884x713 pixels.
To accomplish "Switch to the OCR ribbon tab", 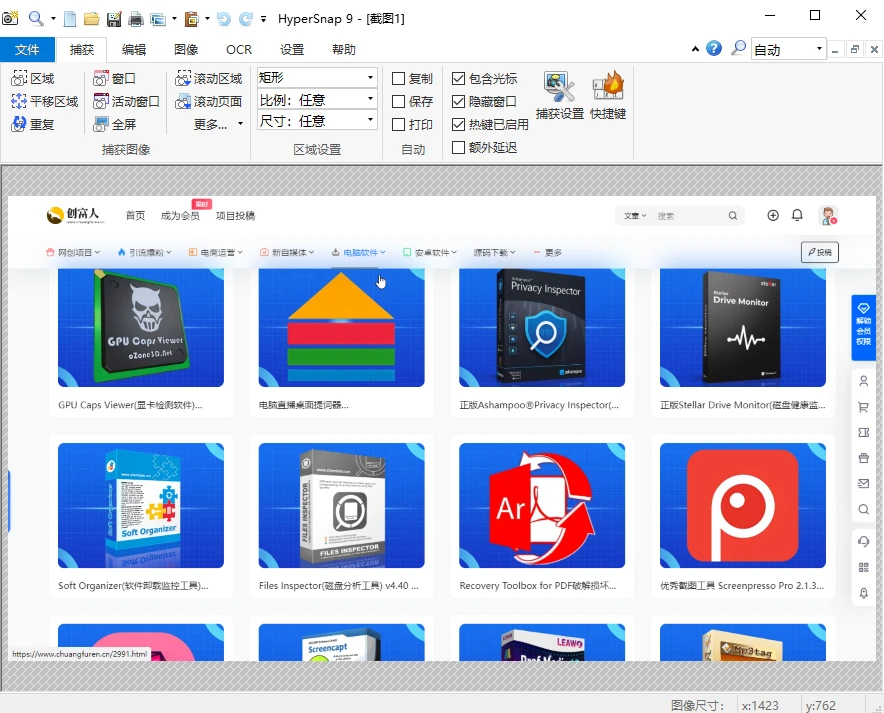I will pyautogui.click(x=239, y=49).
